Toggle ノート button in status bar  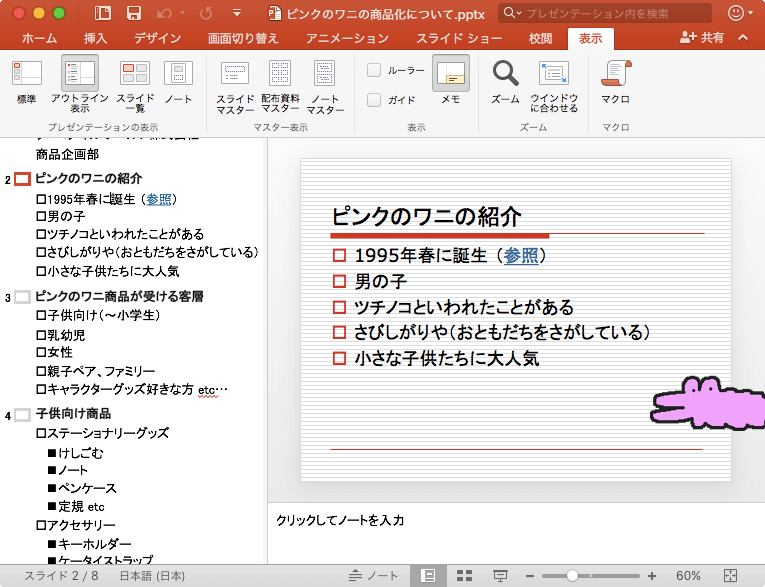373,576
